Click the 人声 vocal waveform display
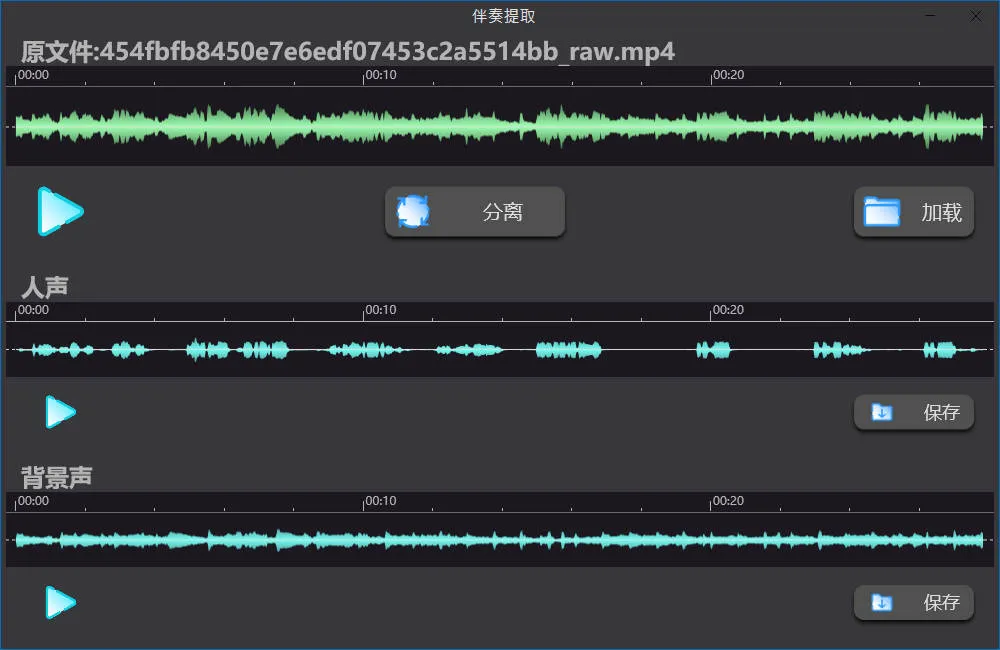This screenshot has width=1000, height=650. point(500,349)
